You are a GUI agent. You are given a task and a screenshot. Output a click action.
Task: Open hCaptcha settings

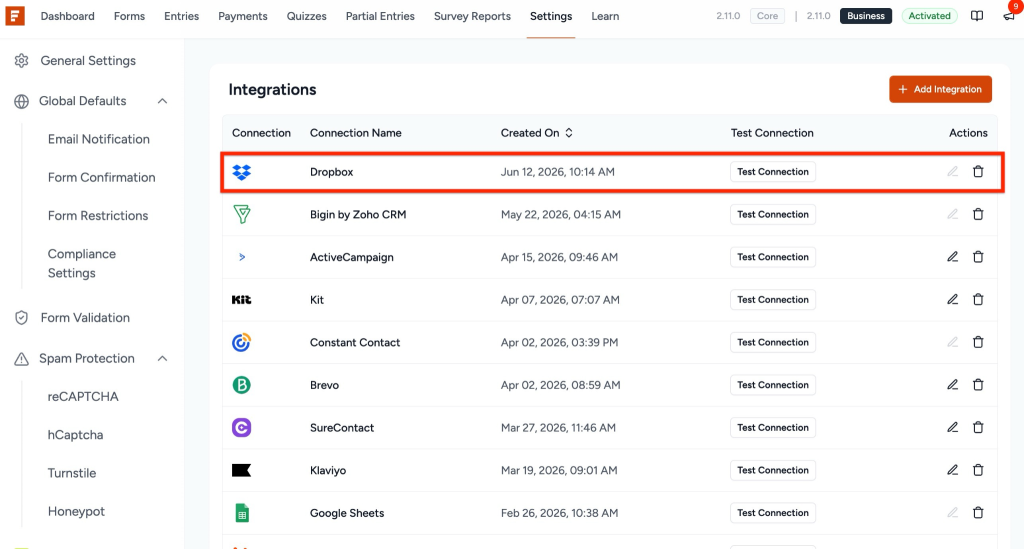click(75, 435)
